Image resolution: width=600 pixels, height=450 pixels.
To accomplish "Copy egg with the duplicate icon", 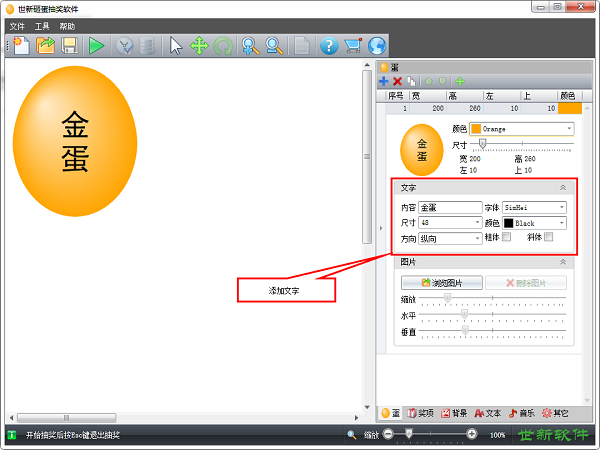I will point(411,81).
